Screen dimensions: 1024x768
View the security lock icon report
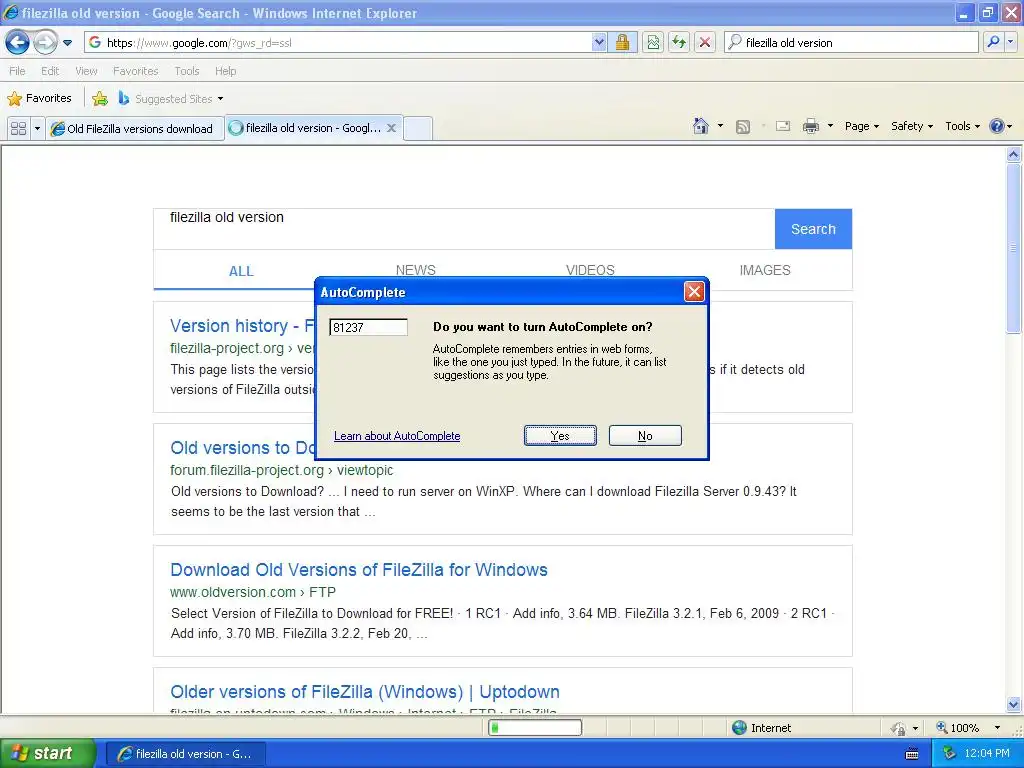click(622, 42)
